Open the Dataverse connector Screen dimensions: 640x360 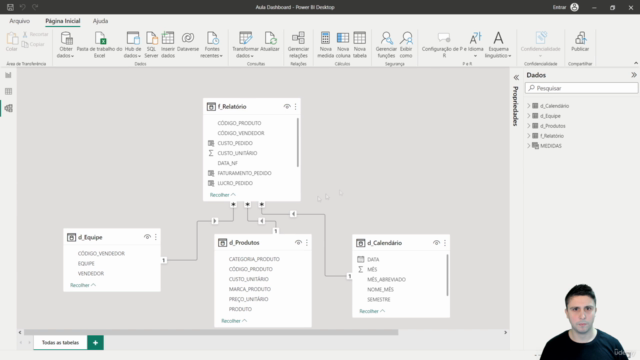[x=188, y=42]
